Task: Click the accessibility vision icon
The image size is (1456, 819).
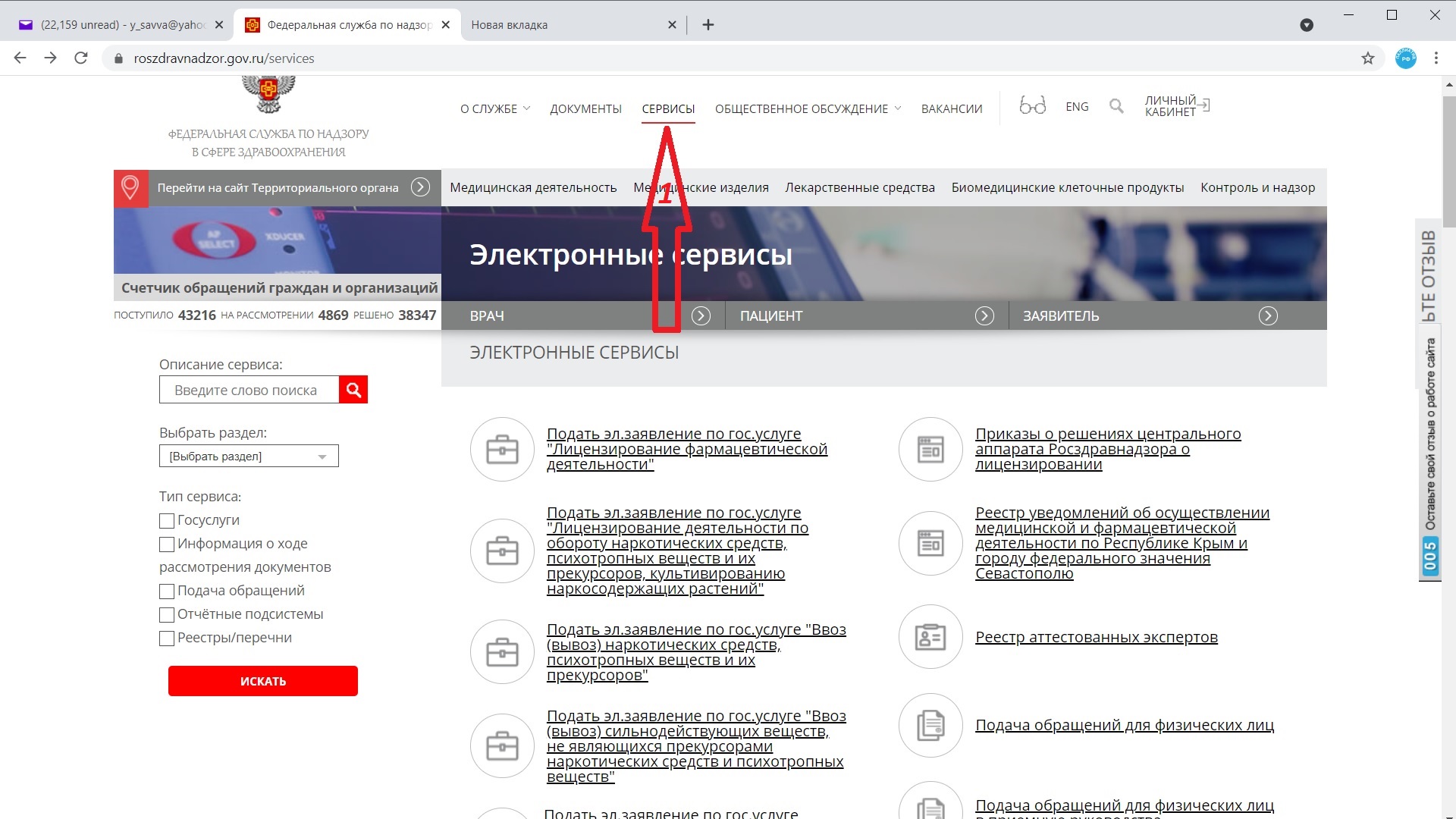Action: point(1031,106)
